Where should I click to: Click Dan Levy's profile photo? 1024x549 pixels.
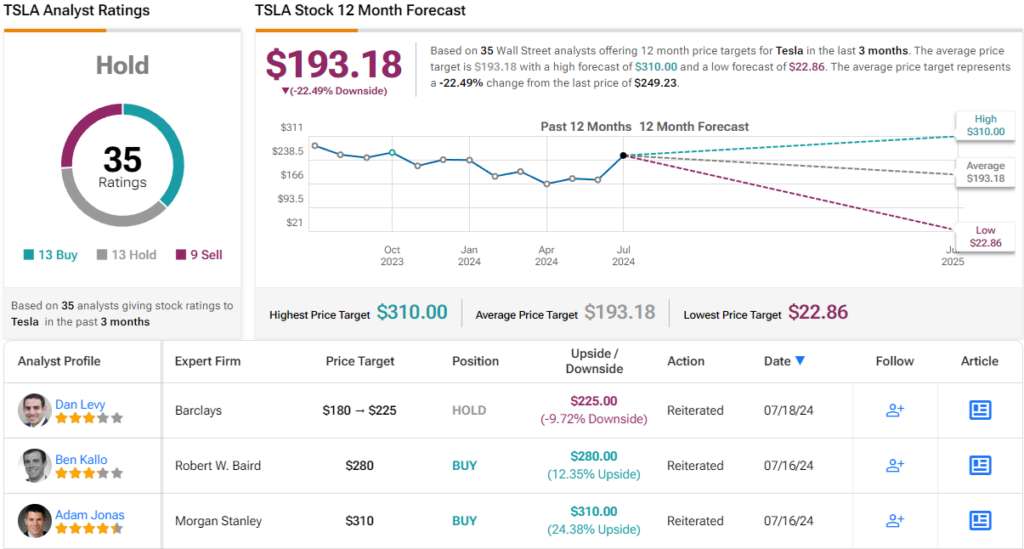click(x=34, y=410)
